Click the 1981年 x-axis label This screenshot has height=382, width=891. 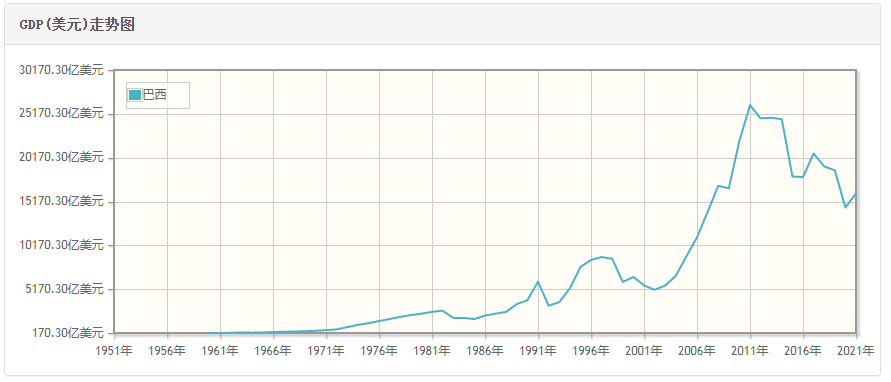pyautogui.click(x=432, y=351)
